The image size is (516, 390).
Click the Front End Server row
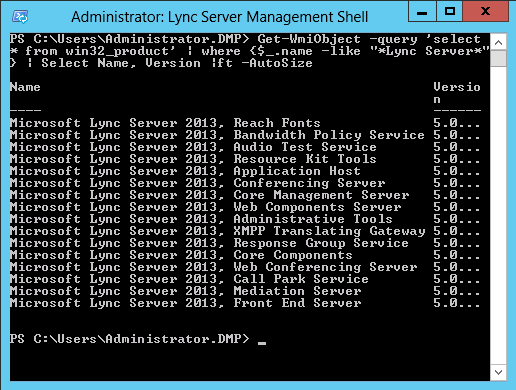(x=245, y=303)
